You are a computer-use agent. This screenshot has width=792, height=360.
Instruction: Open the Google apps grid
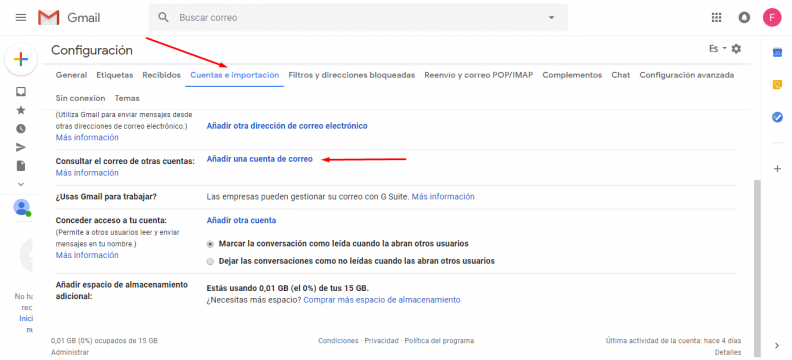point(716,18)
